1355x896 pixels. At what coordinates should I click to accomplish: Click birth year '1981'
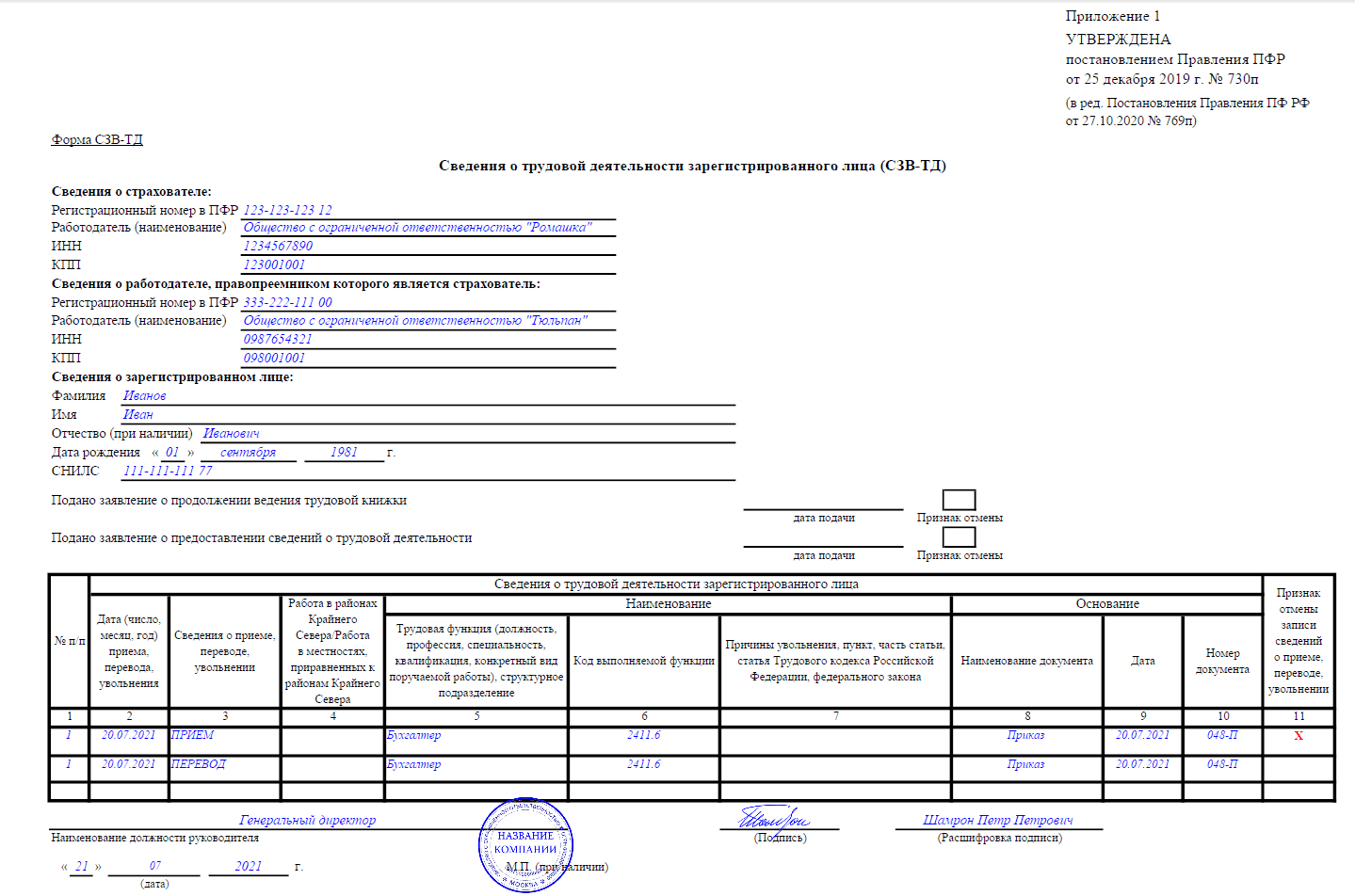click(x=344, y=452)
